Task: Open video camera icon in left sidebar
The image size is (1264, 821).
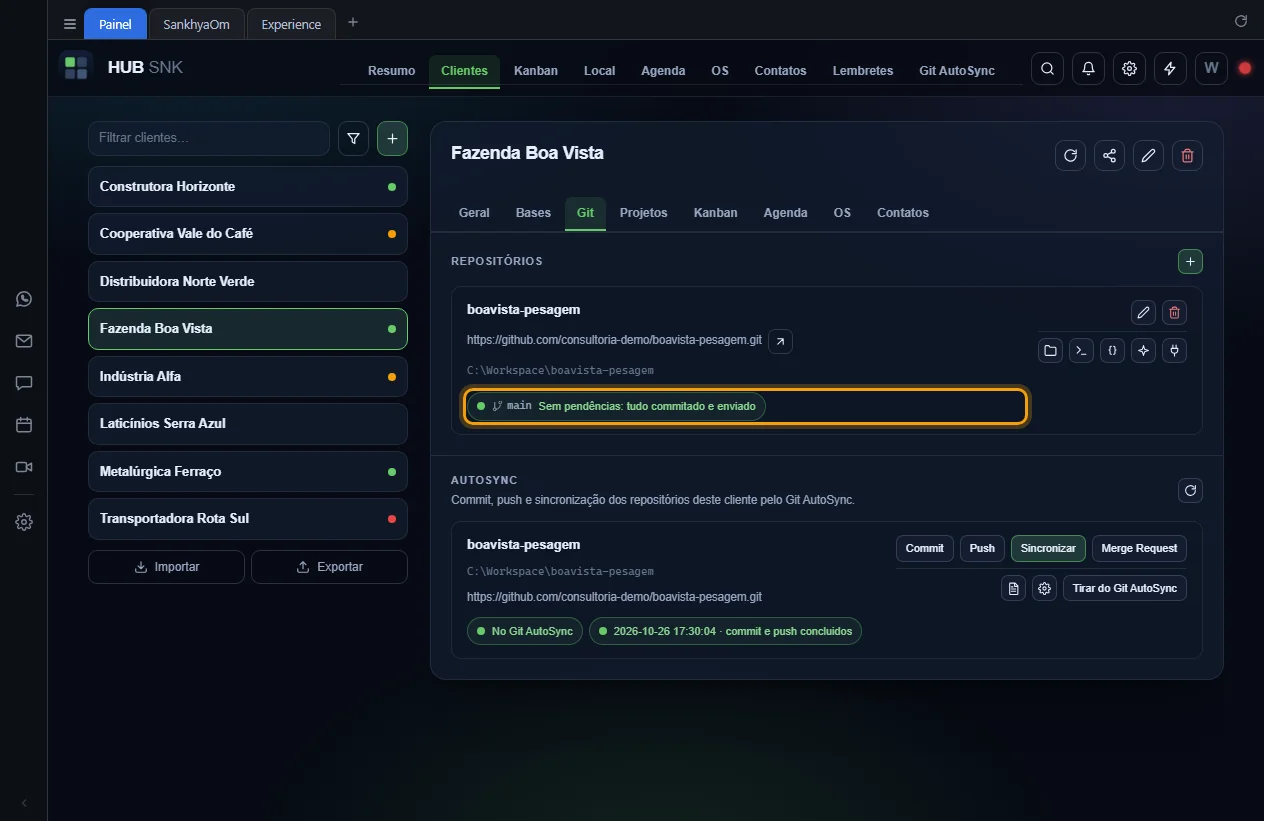Action: point(24,467)
